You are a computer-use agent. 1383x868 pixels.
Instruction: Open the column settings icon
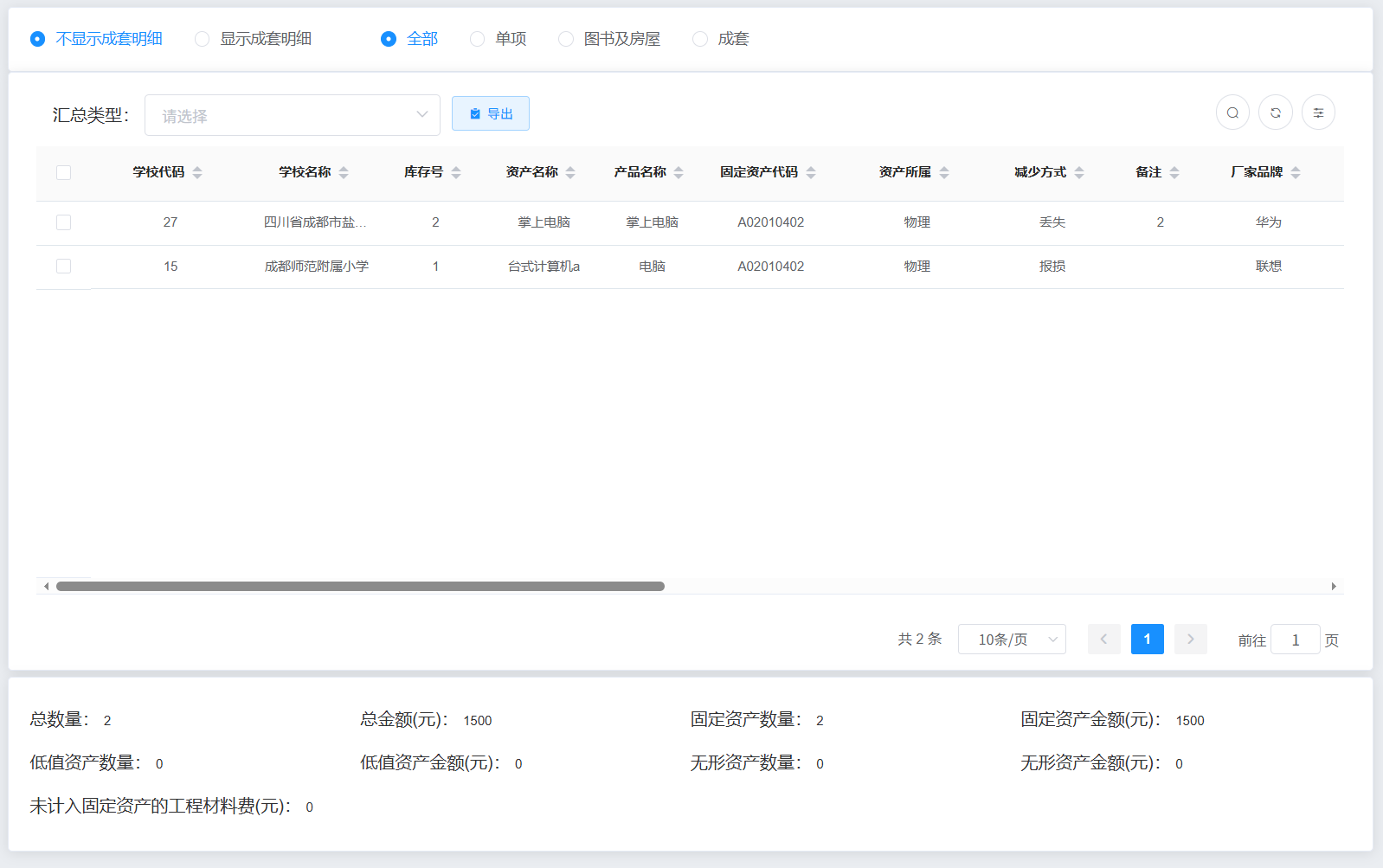tap(1318, 113)
